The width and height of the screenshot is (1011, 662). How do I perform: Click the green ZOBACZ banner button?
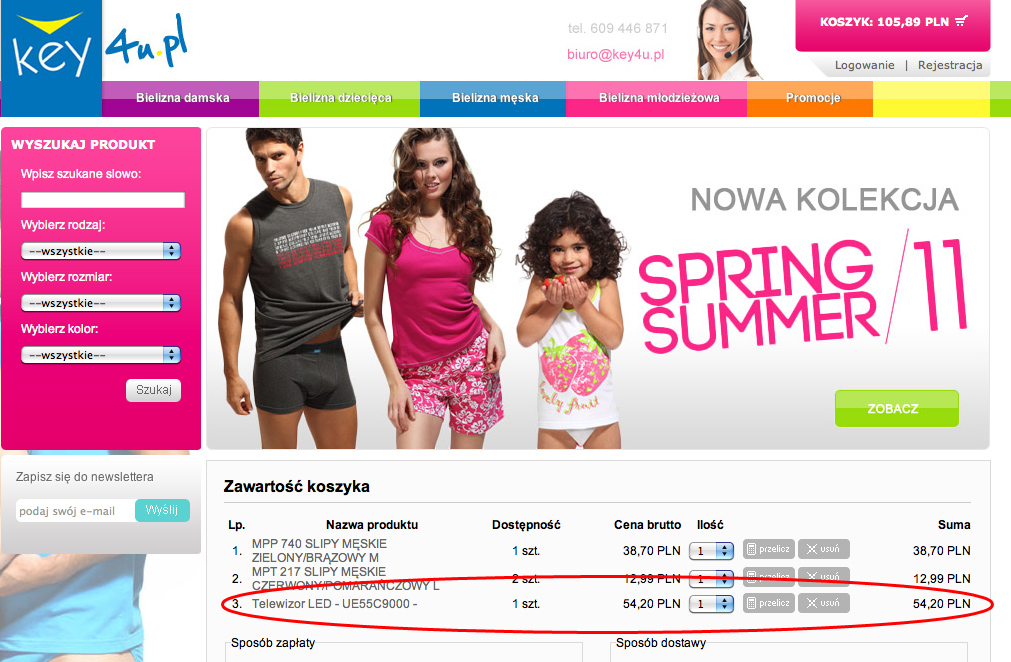click(896, 408)
